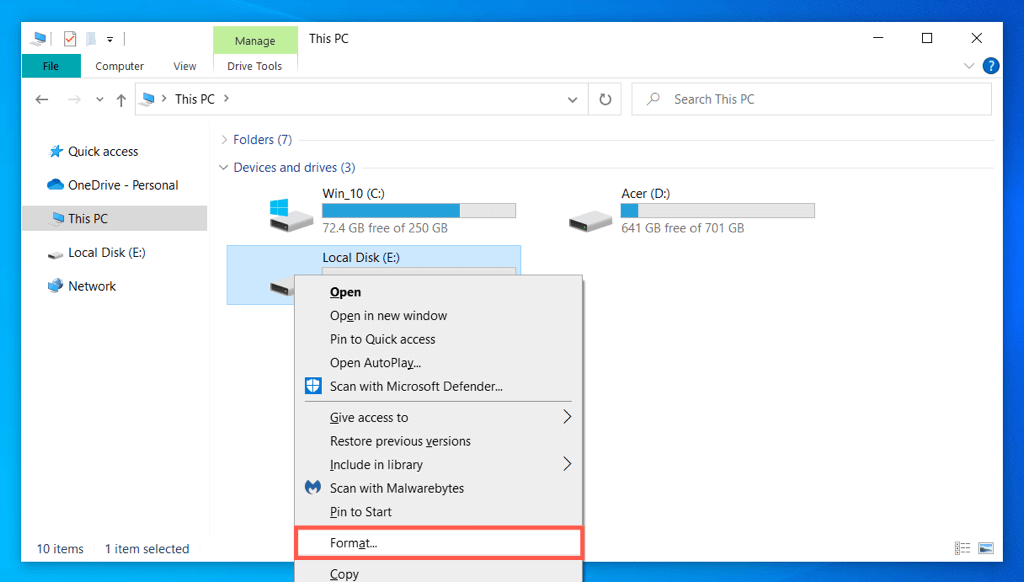Expand the Folders (7) group

(224, 139)
